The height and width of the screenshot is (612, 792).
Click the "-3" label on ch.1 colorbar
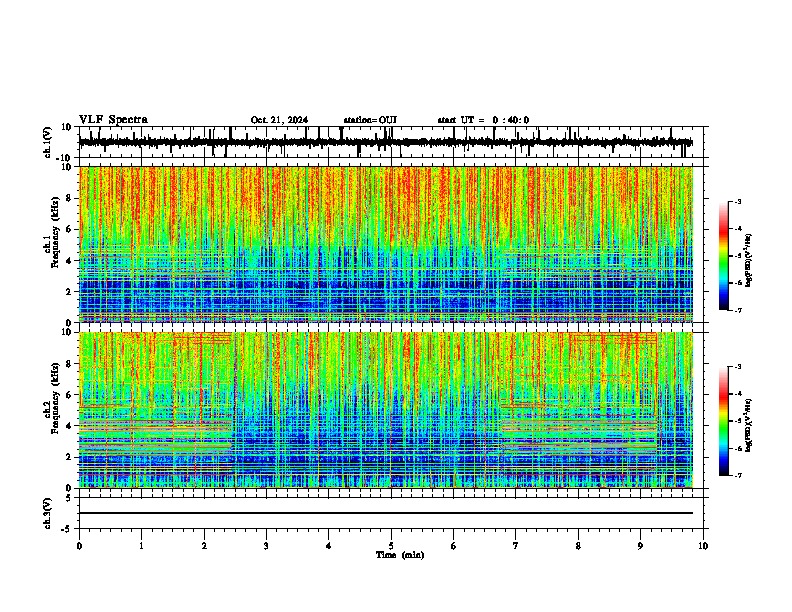tap(737, 201)
